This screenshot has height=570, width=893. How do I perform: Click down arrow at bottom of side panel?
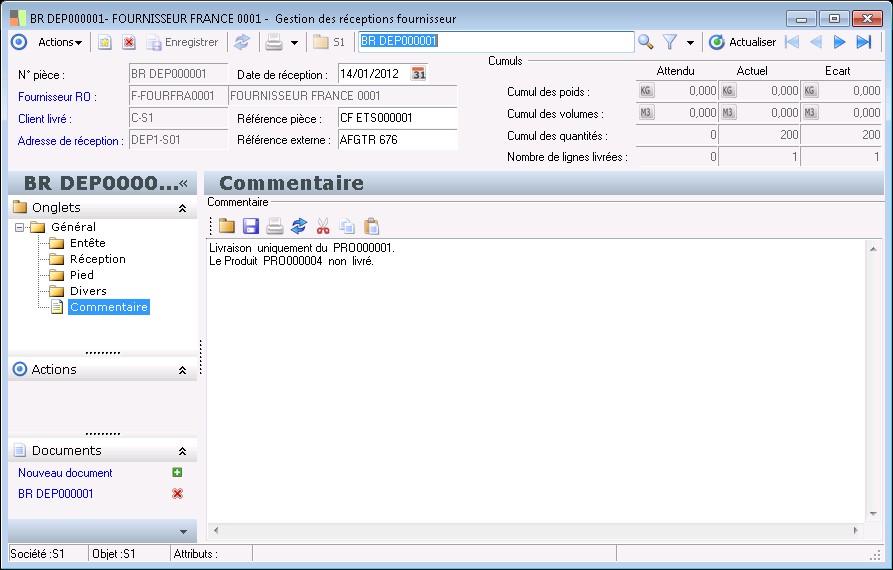click(x=183, y=532)
